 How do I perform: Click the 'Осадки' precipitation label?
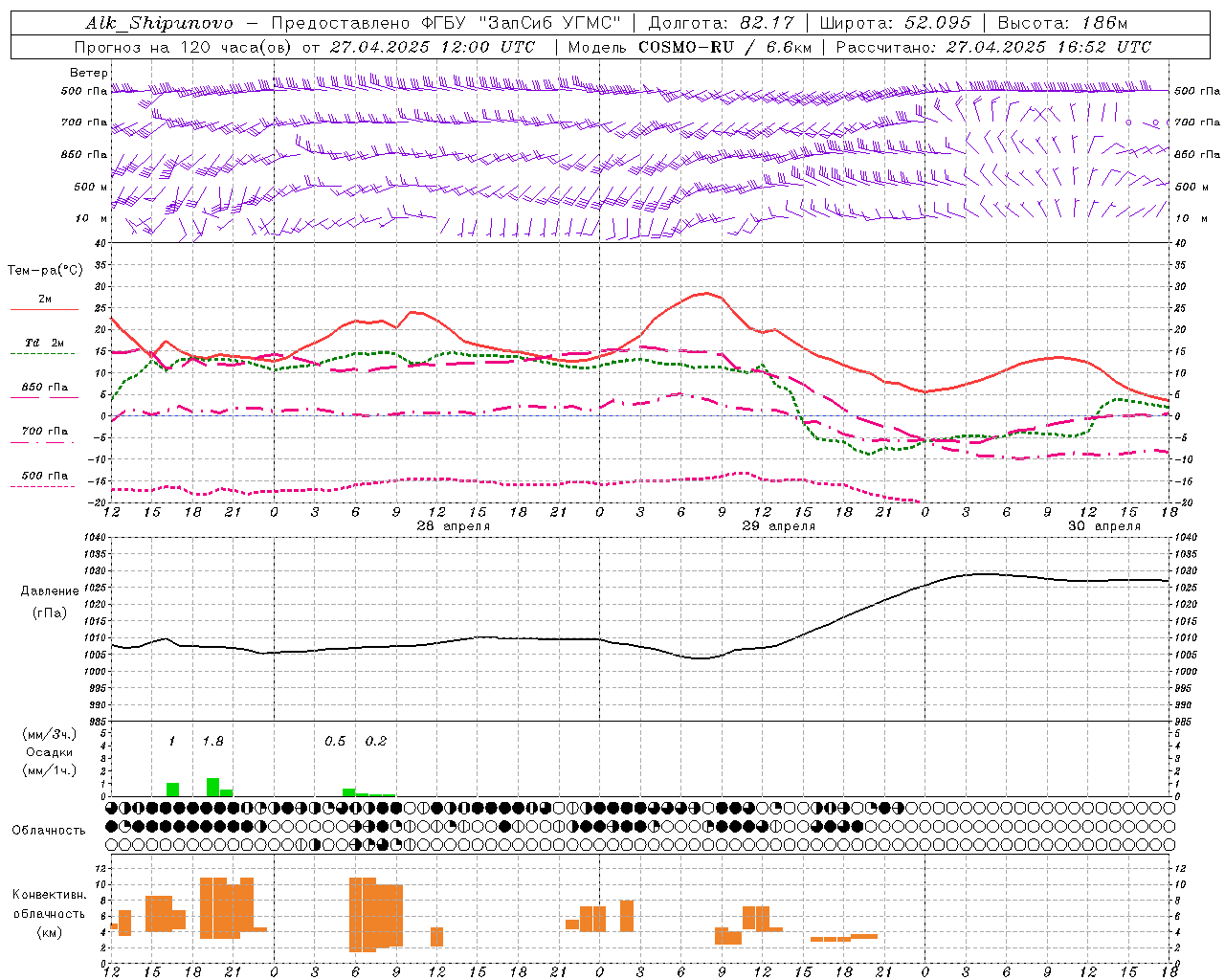click(49, 752)
